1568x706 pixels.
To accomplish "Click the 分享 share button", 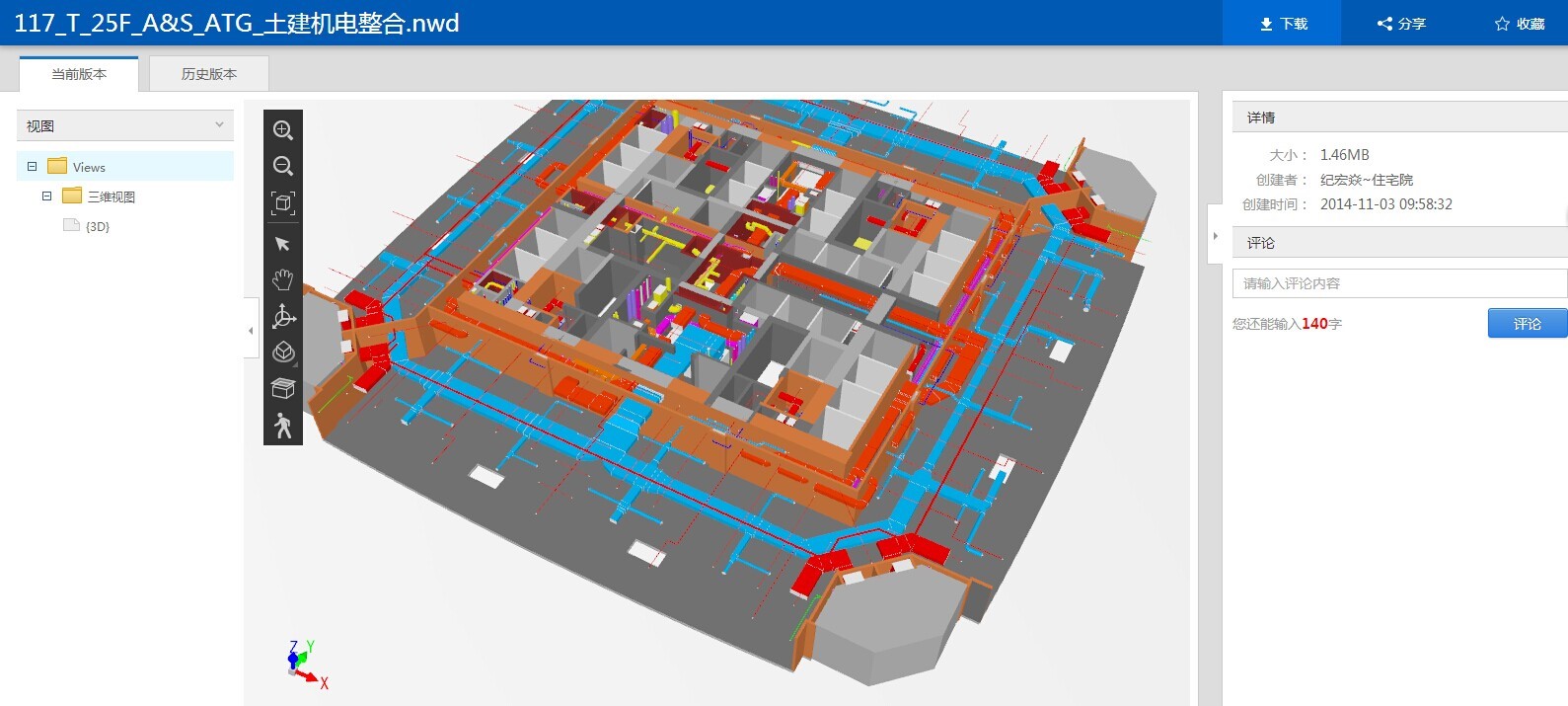I will coord(1401,24).
